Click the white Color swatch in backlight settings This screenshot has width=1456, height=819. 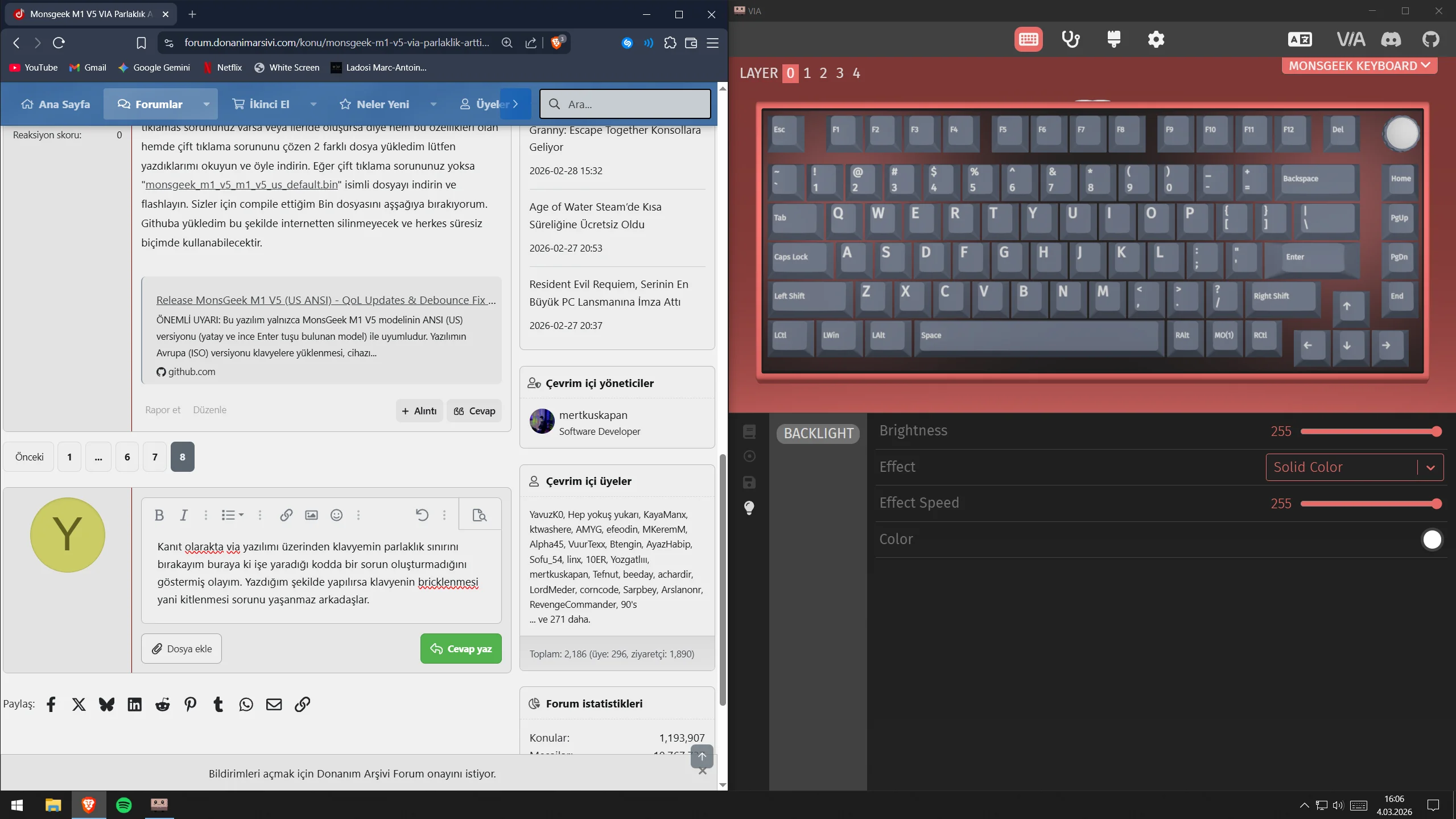coord(1432,540)
